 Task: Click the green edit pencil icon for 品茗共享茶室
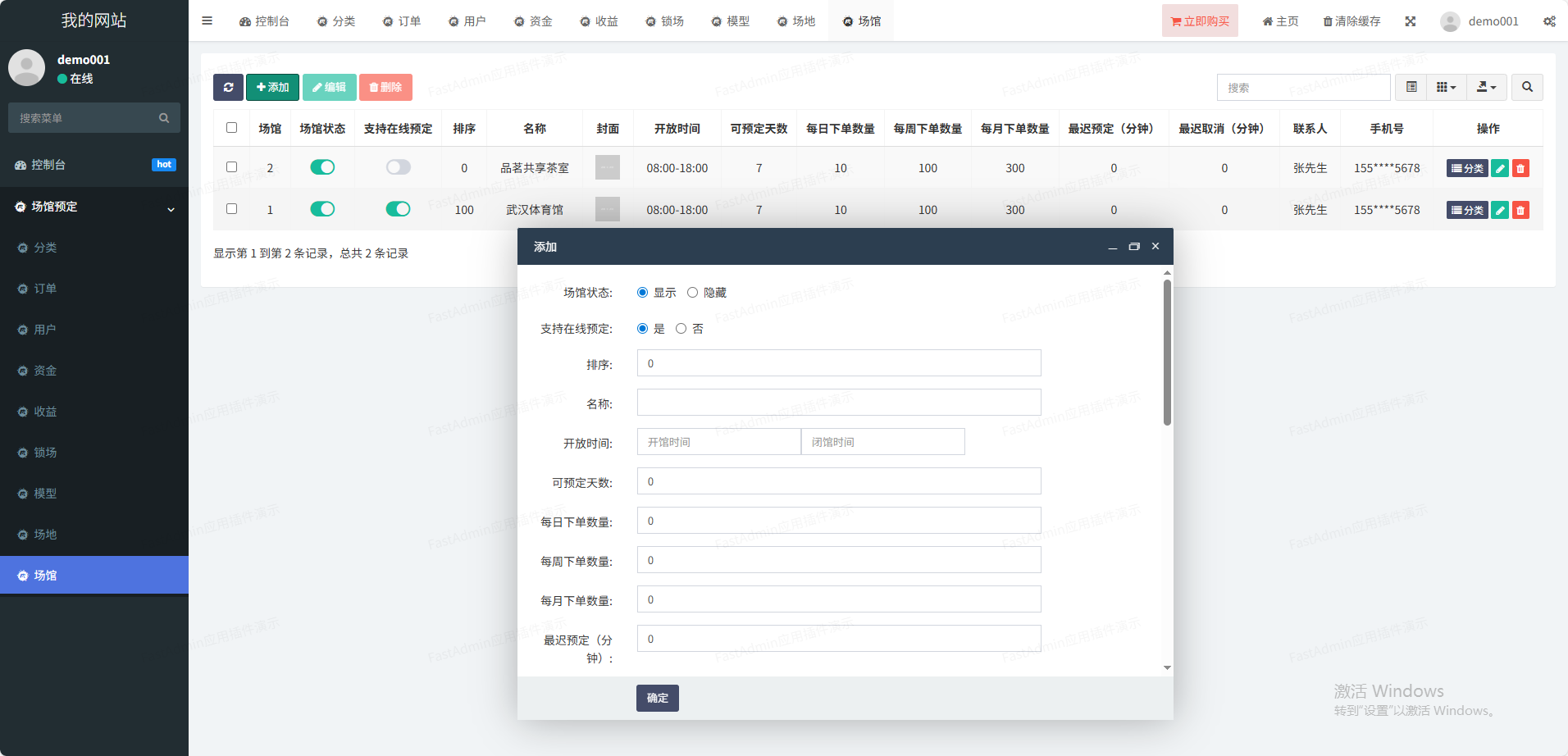1500,168
